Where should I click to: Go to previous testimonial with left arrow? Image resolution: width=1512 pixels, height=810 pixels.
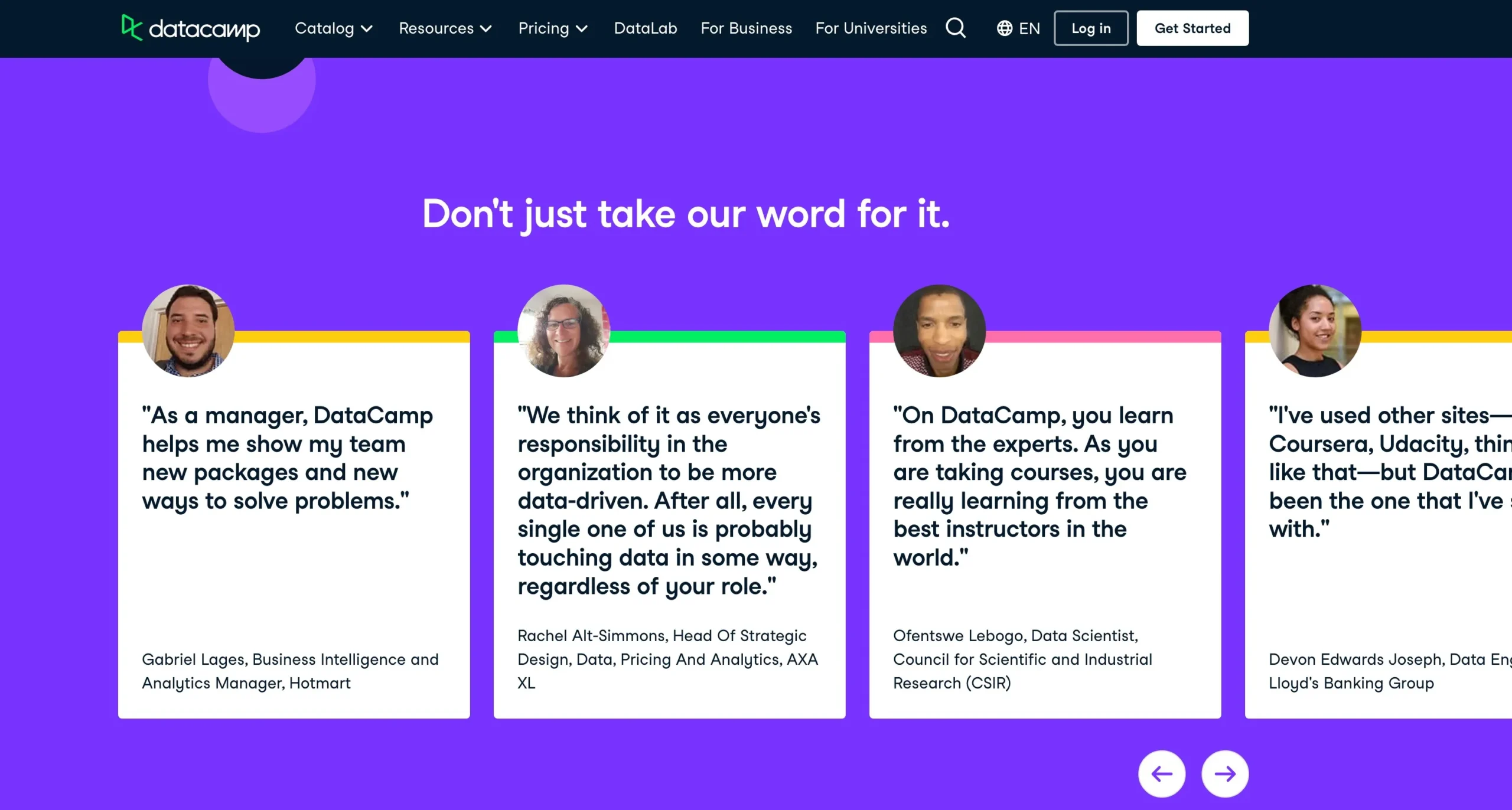tap(1161, 773)
